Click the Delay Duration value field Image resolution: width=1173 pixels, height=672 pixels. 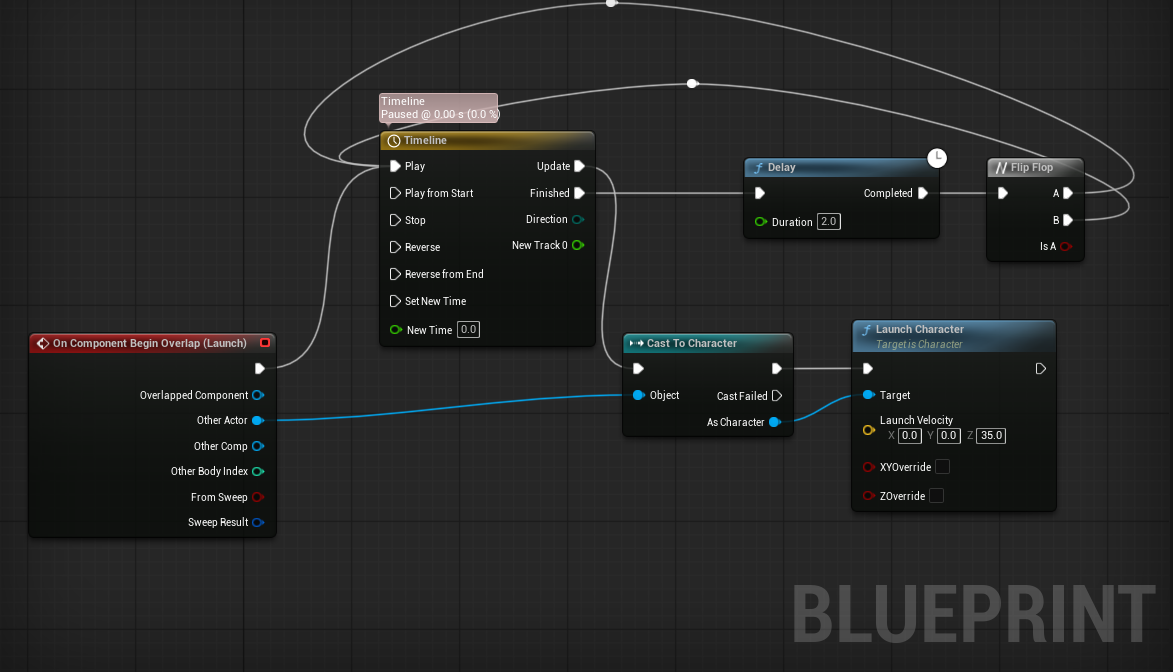(x=829, y=222)
